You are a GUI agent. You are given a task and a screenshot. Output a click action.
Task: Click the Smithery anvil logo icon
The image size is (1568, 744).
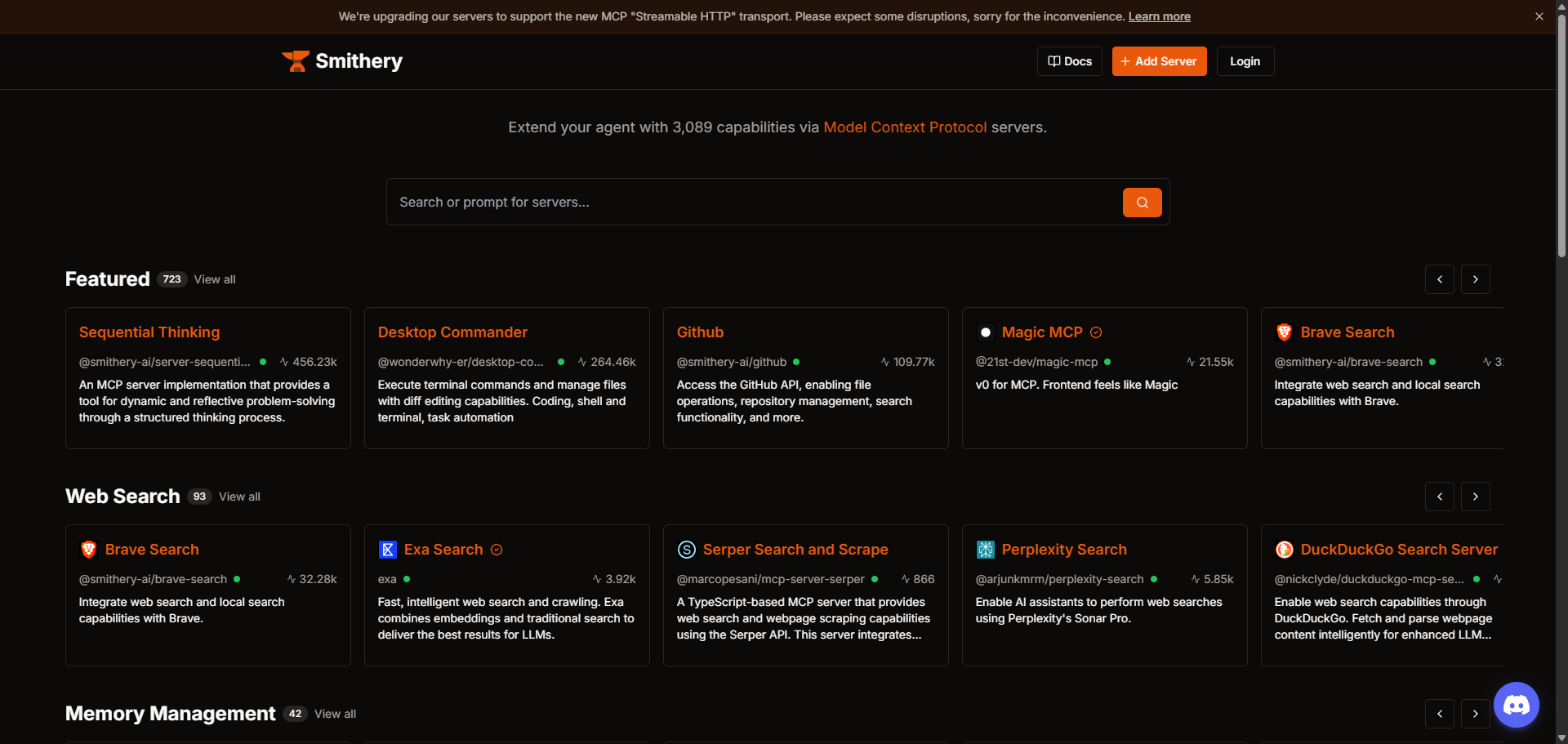click(296, 61)
